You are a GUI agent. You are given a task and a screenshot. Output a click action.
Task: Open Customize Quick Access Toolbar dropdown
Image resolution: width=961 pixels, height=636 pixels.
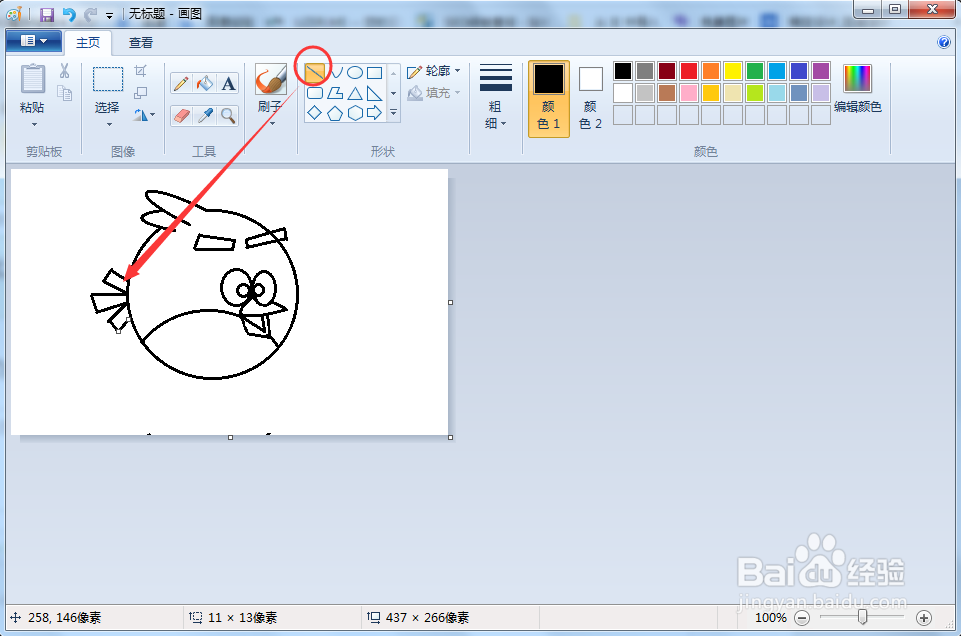pos(109,15)
